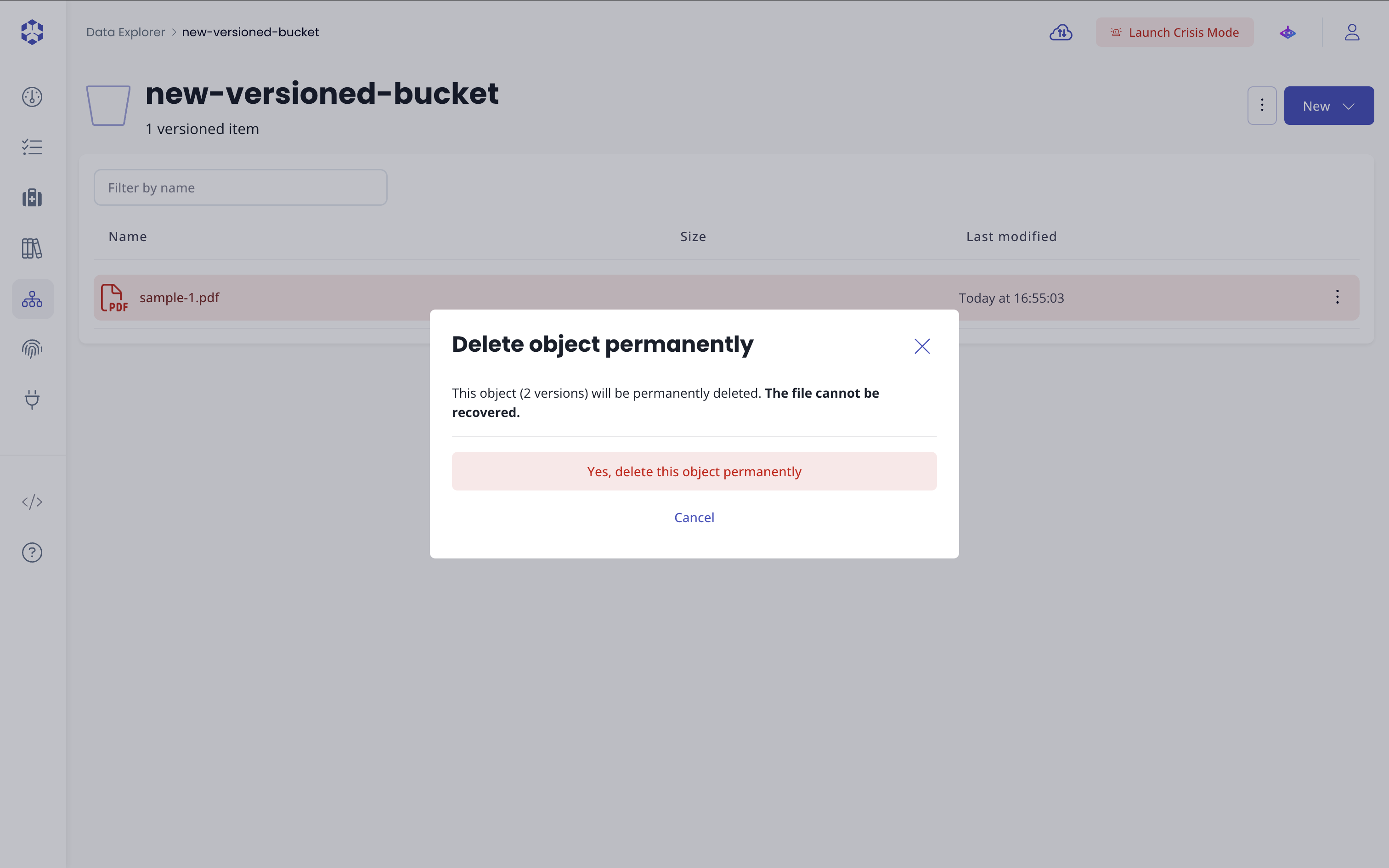Click the app logo in the sidebar

coord(32,32)
